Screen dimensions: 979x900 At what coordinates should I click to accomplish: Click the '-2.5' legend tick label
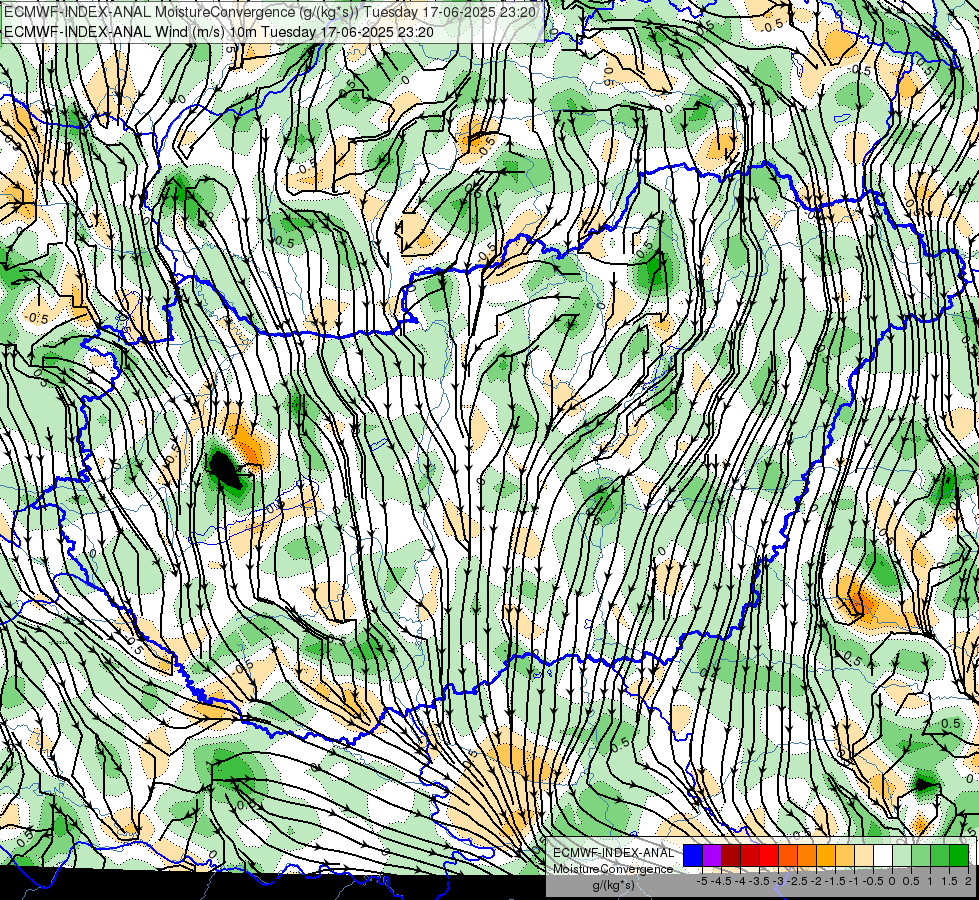(x=797, y=881)
